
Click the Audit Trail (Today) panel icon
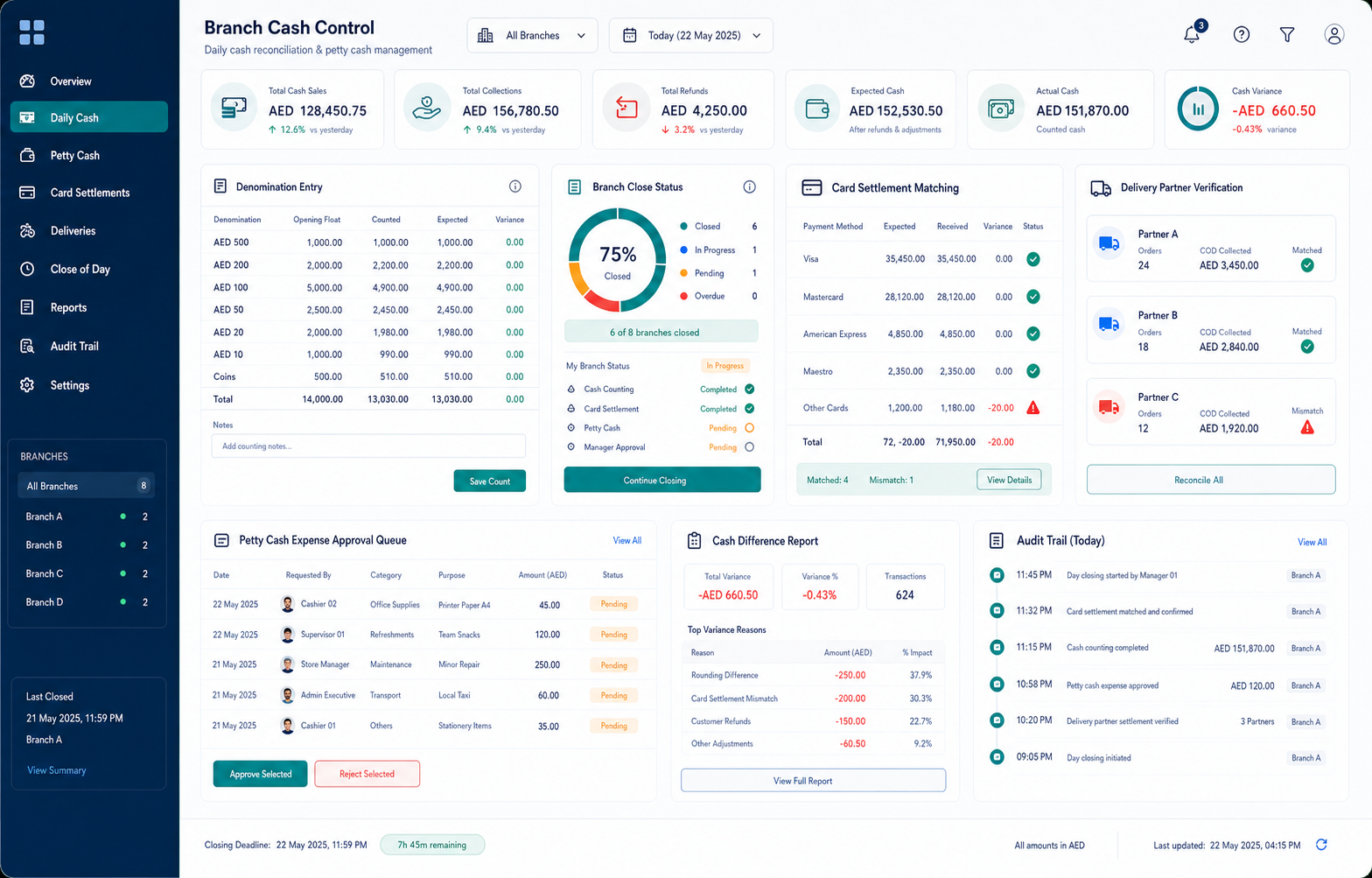996,540
